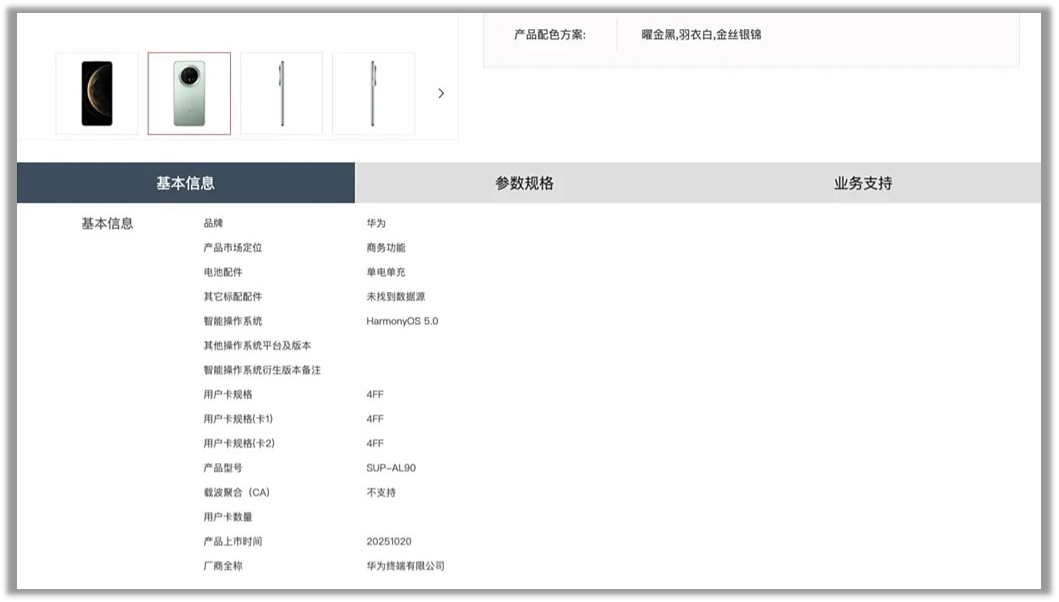The image size is (1059, 602).
Task: Click the 智能操作系统 label
Action: click(233, 321)
